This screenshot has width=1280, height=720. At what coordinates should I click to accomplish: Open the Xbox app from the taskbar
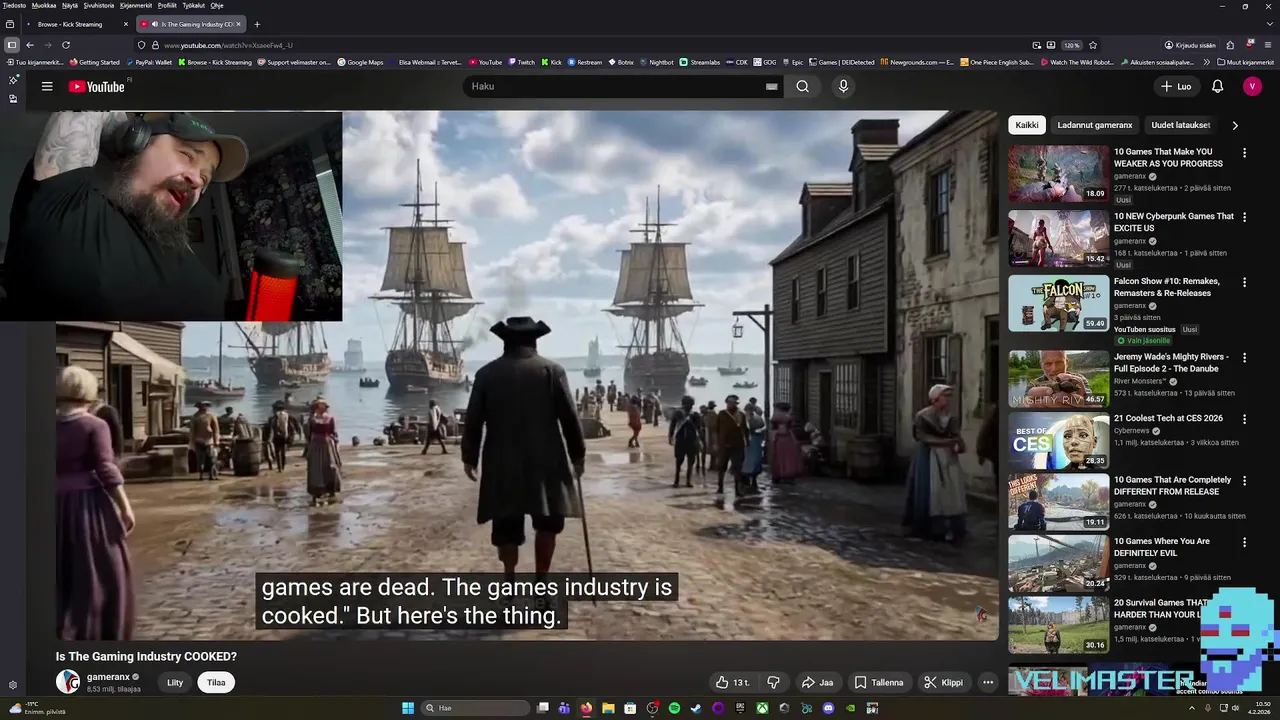(x=762, y=708)
